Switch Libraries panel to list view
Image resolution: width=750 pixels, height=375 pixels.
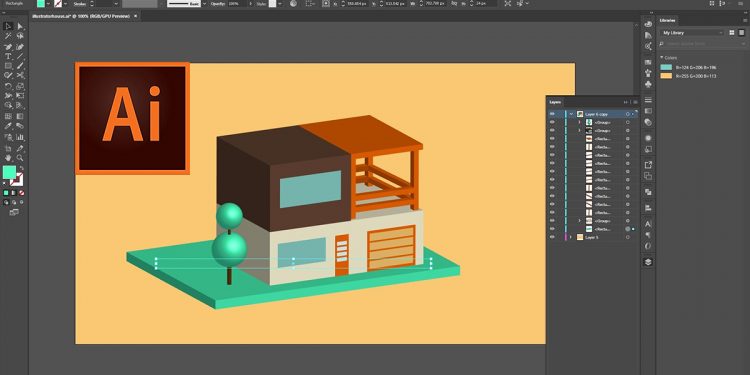click(x=741, y=33)
